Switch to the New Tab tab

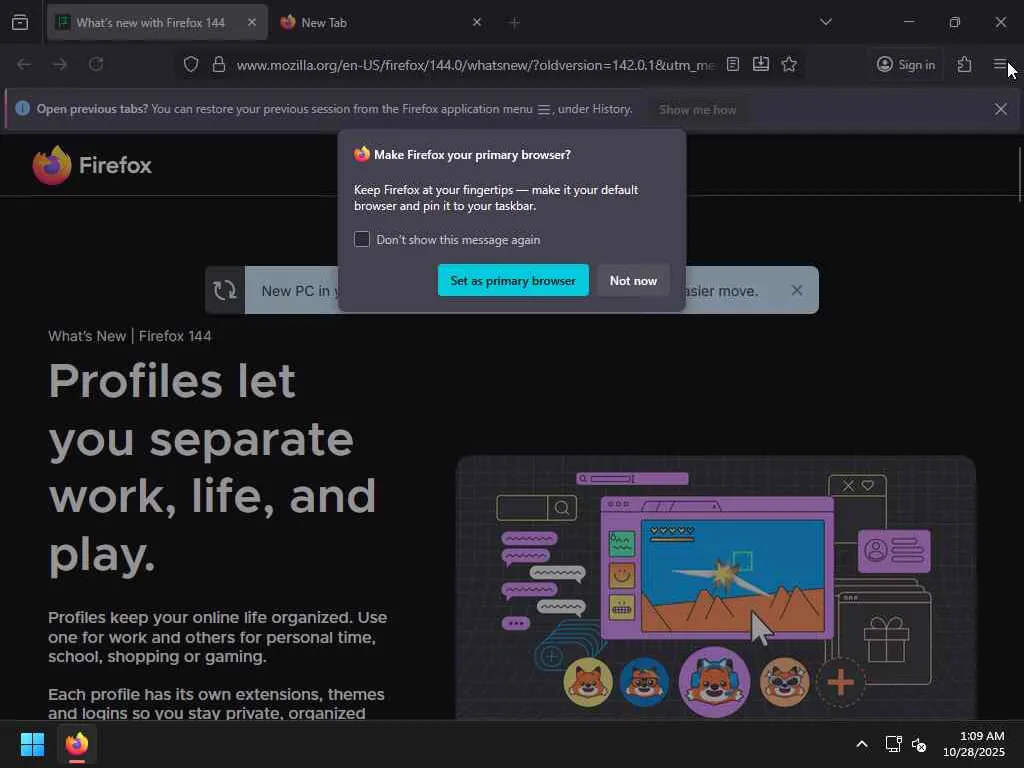coord(381,22)
